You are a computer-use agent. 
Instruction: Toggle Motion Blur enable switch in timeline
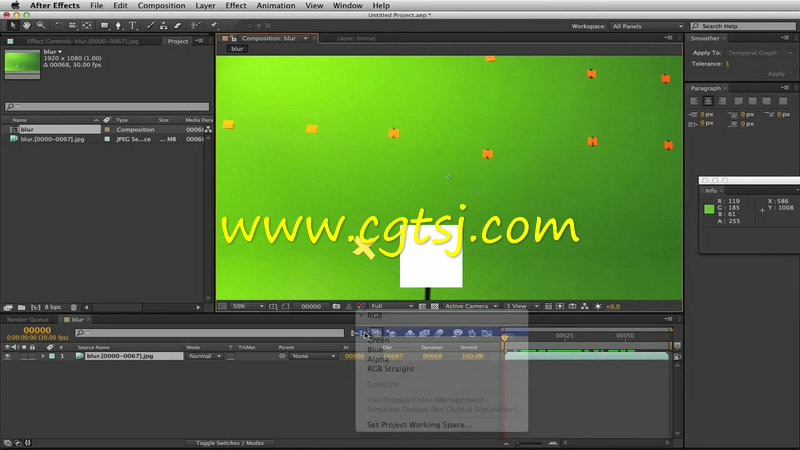pos(439,333)
